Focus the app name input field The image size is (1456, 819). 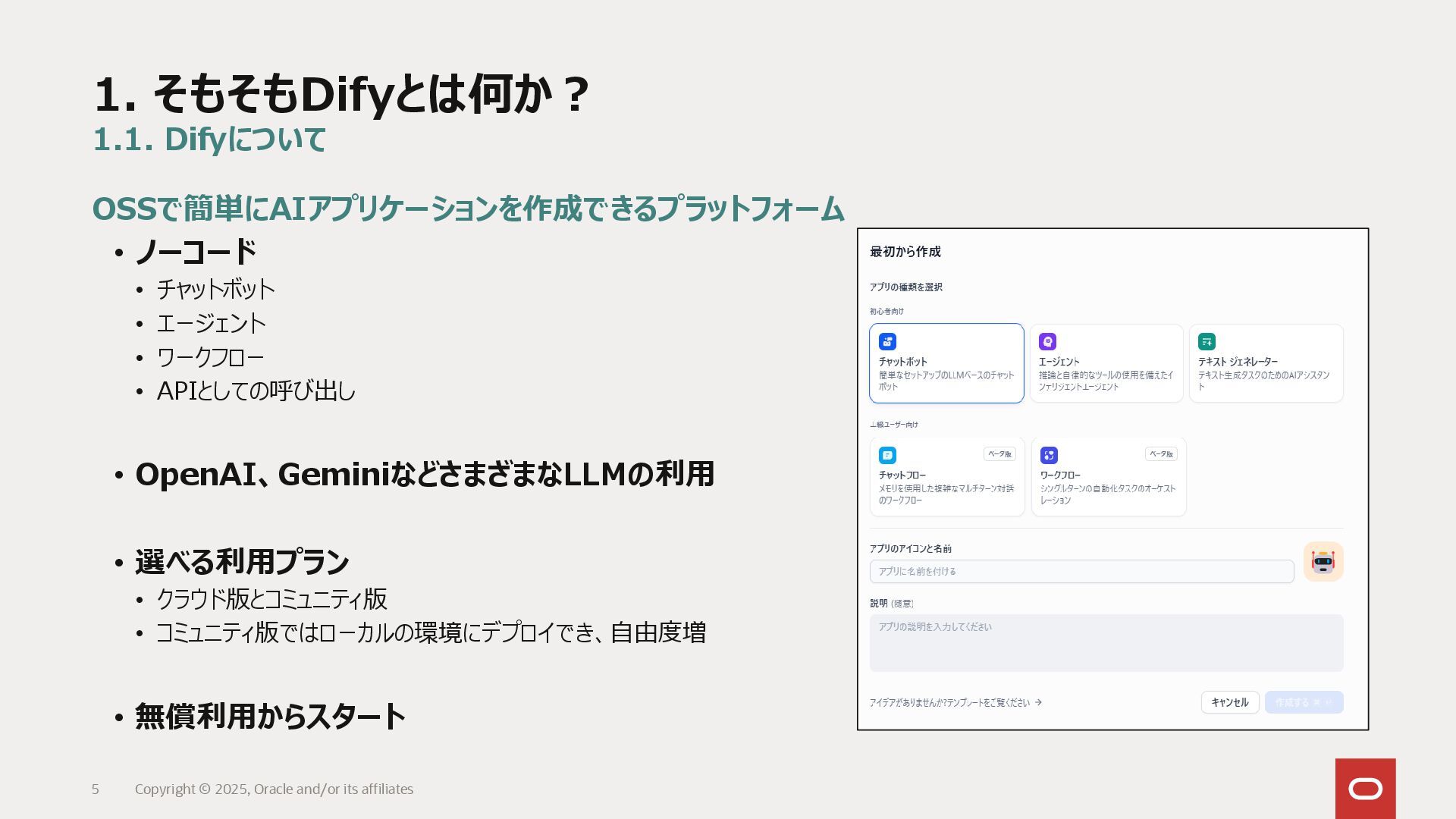pos(1081,572)
